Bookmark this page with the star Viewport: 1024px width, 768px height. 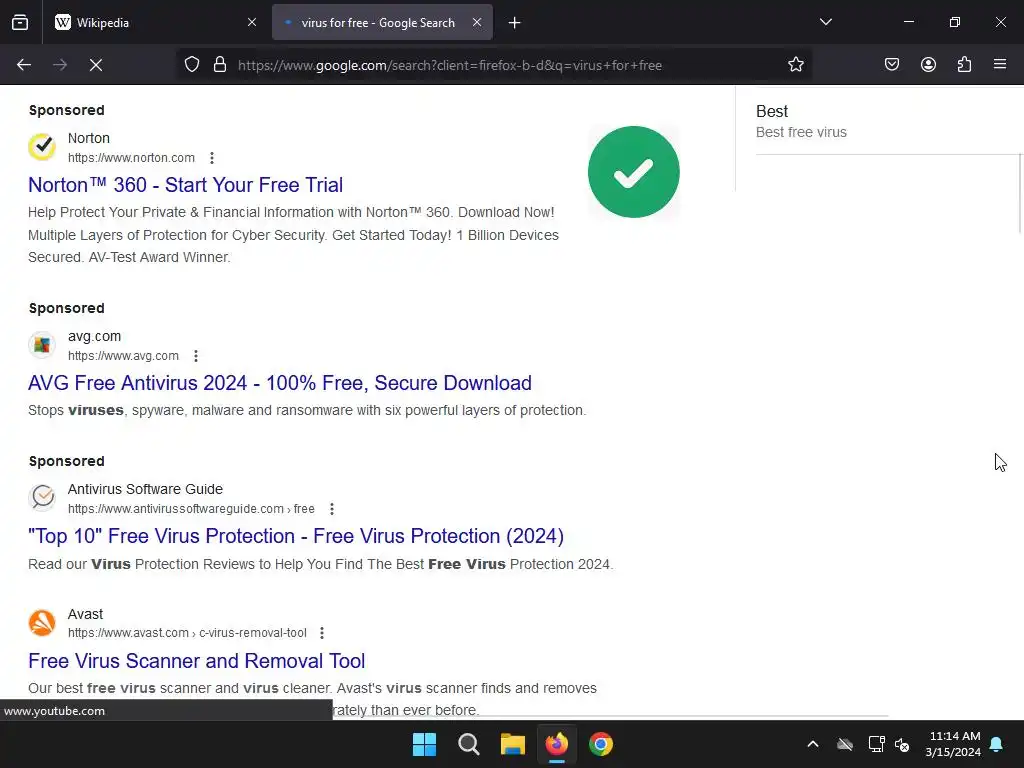coord(795,65)
